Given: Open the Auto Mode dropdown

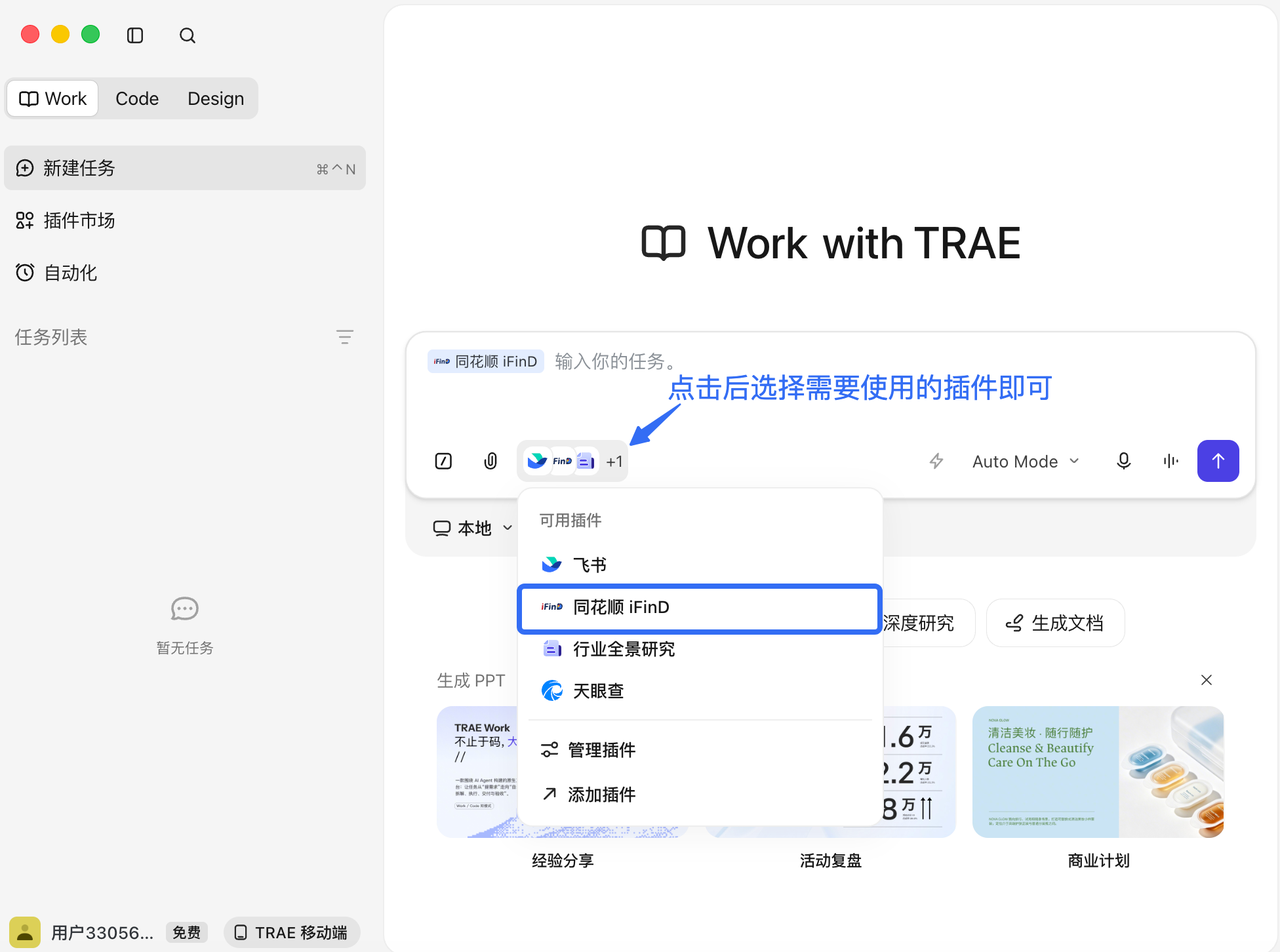Looking at the screenshot, I should [1026, 461].
